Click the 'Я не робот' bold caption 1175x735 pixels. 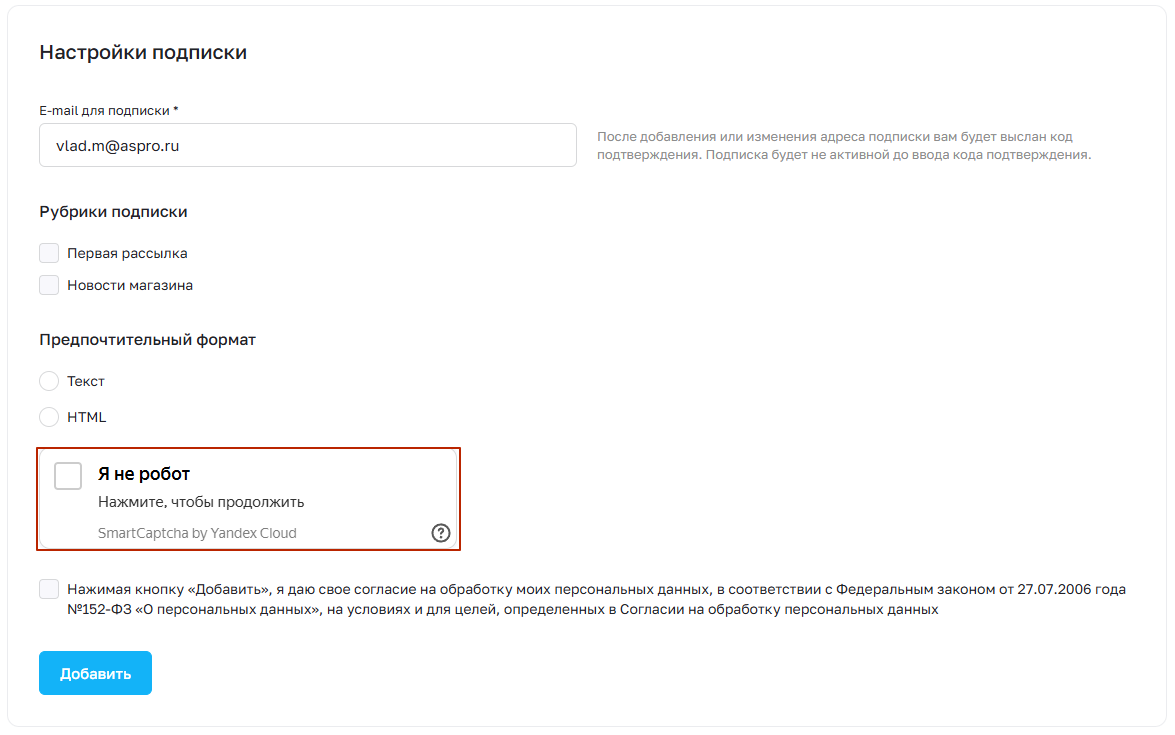click(144, 474)
